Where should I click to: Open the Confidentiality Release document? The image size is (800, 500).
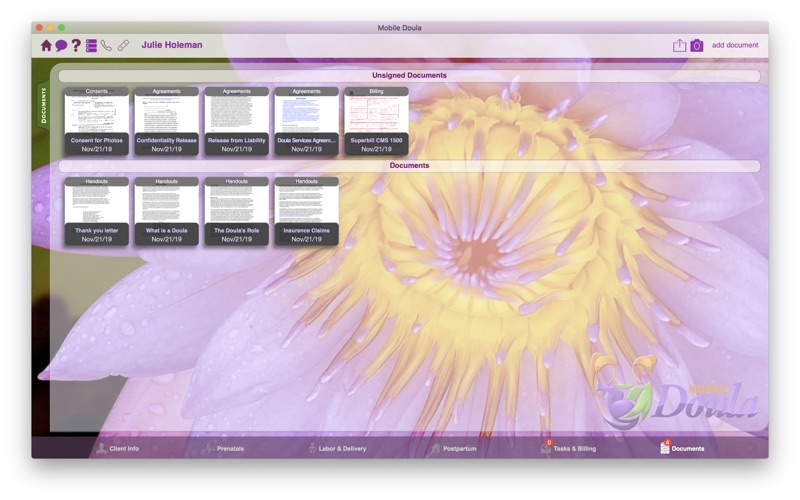click(166, 121)
